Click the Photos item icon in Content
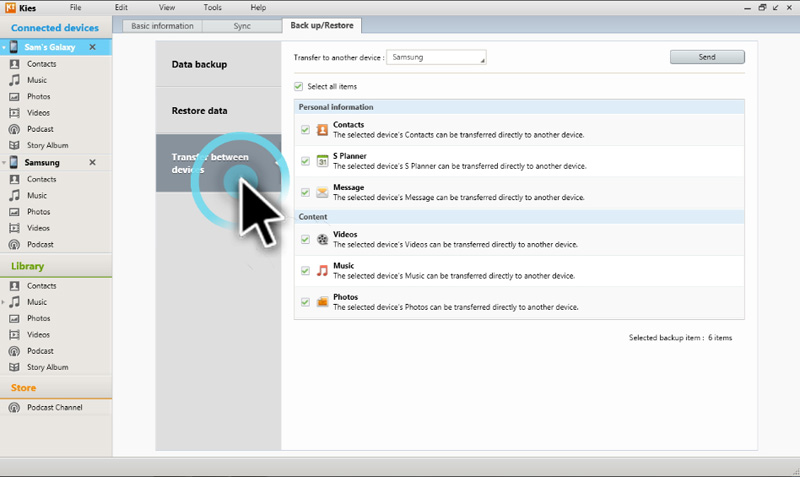Image resolution: width=800 pixels, height=477 pixels. 322,302
